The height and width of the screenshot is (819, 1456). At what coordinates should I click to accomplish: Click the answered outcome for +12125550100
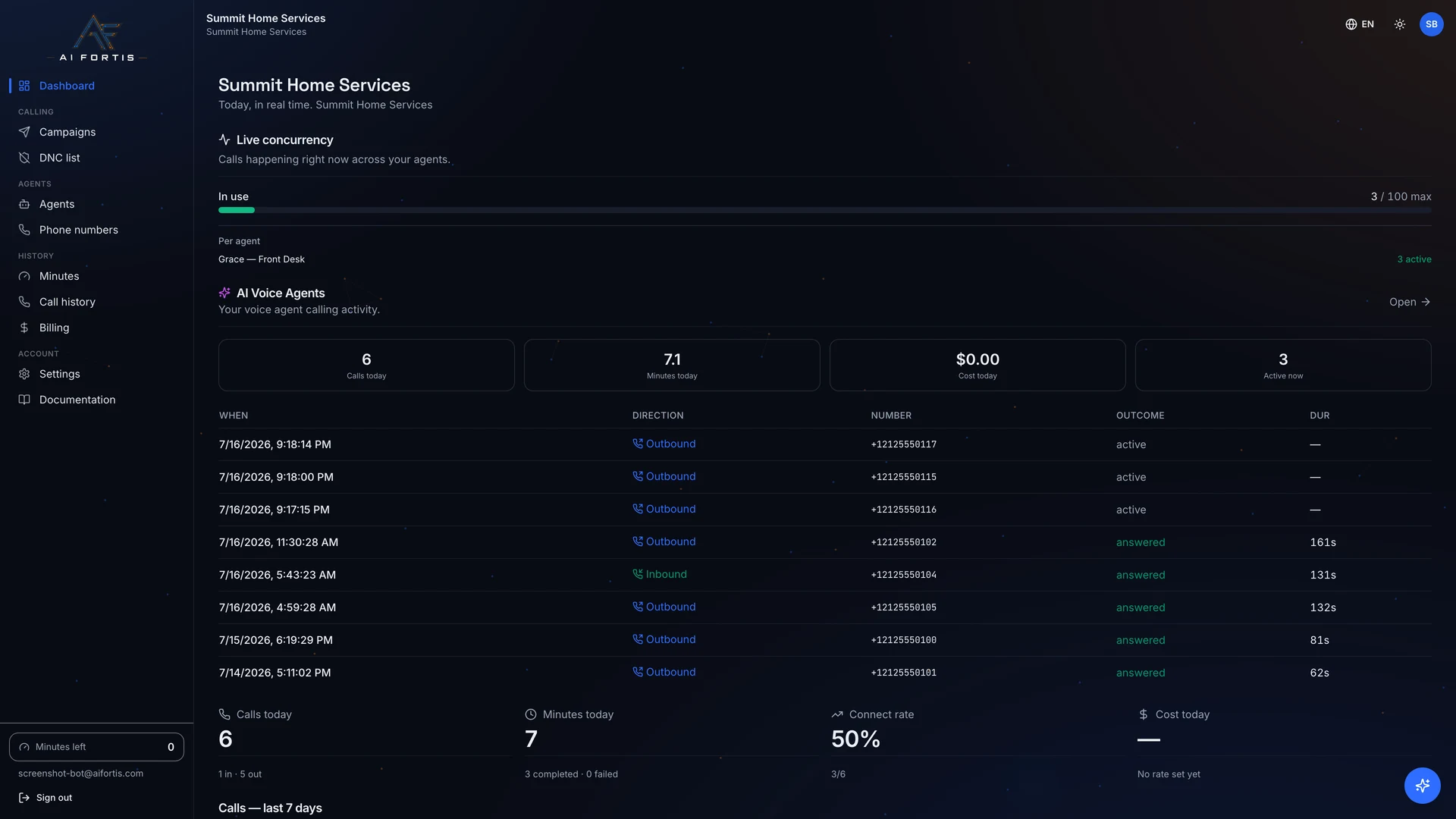1141,640
